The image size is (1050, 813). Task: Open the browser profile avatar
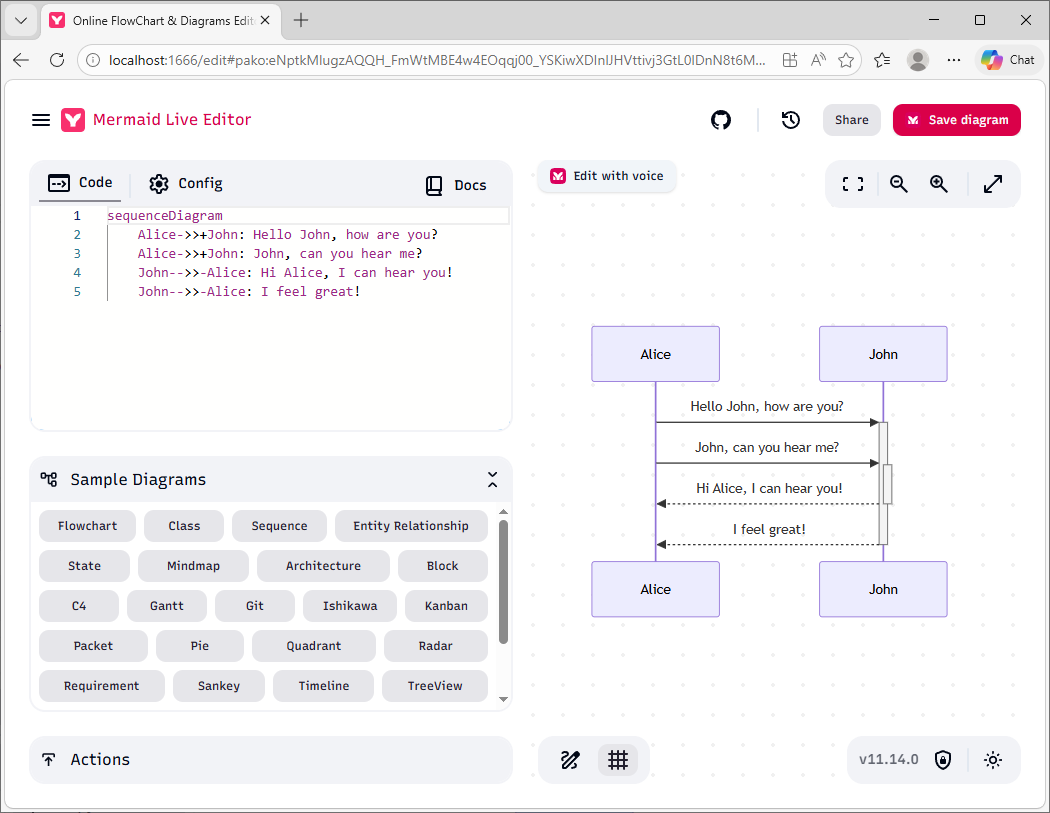[917, 60]
